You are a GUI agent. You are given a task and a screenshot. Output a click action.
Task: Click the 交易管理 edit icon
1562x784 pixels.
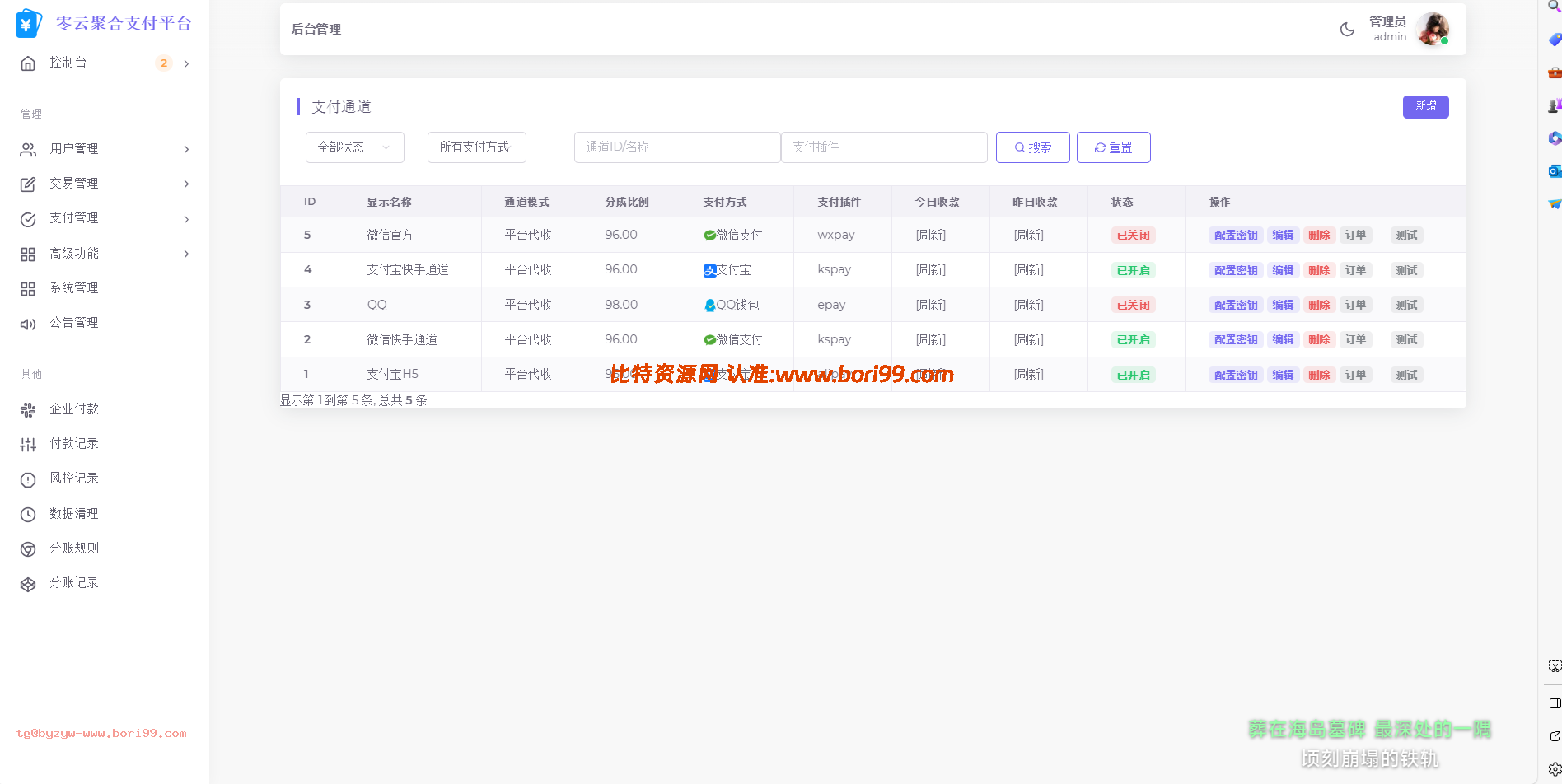tap(28, 184)
